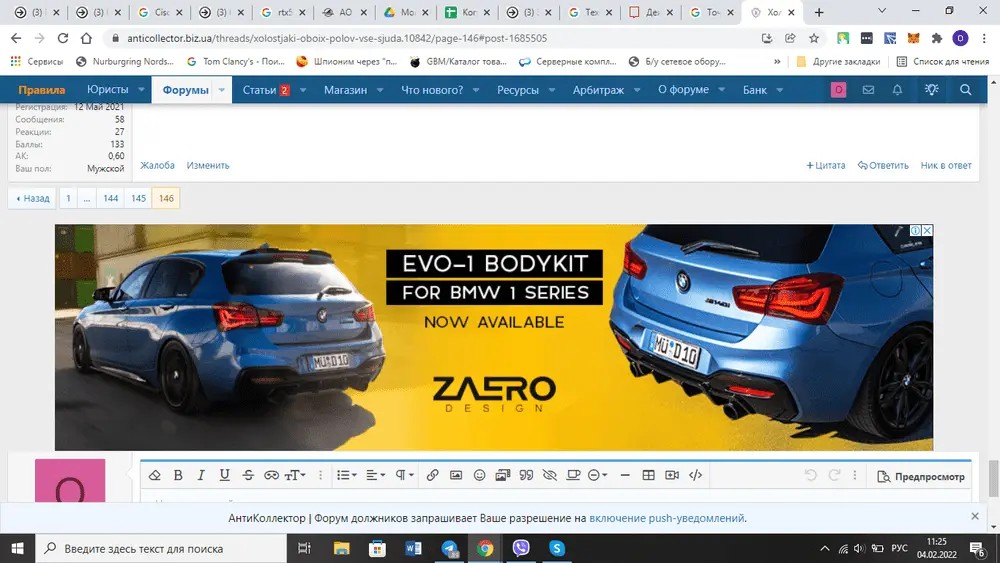
Task: Open the alerts bell in the navbar
Action: click(898, 90)
